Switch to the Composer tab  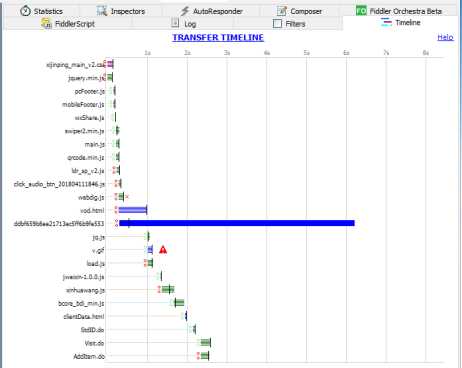click(299, 11)
